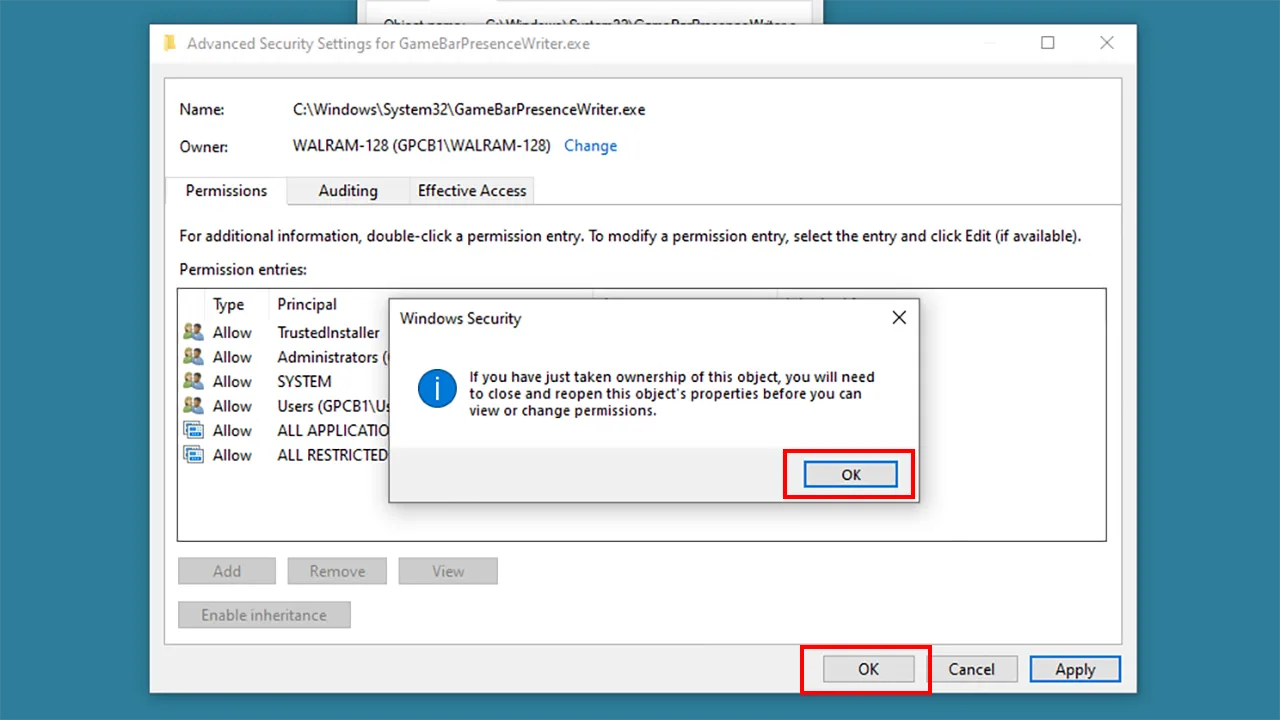Click the user group icon beside TrustedInstaller

[x=193, y=332]
